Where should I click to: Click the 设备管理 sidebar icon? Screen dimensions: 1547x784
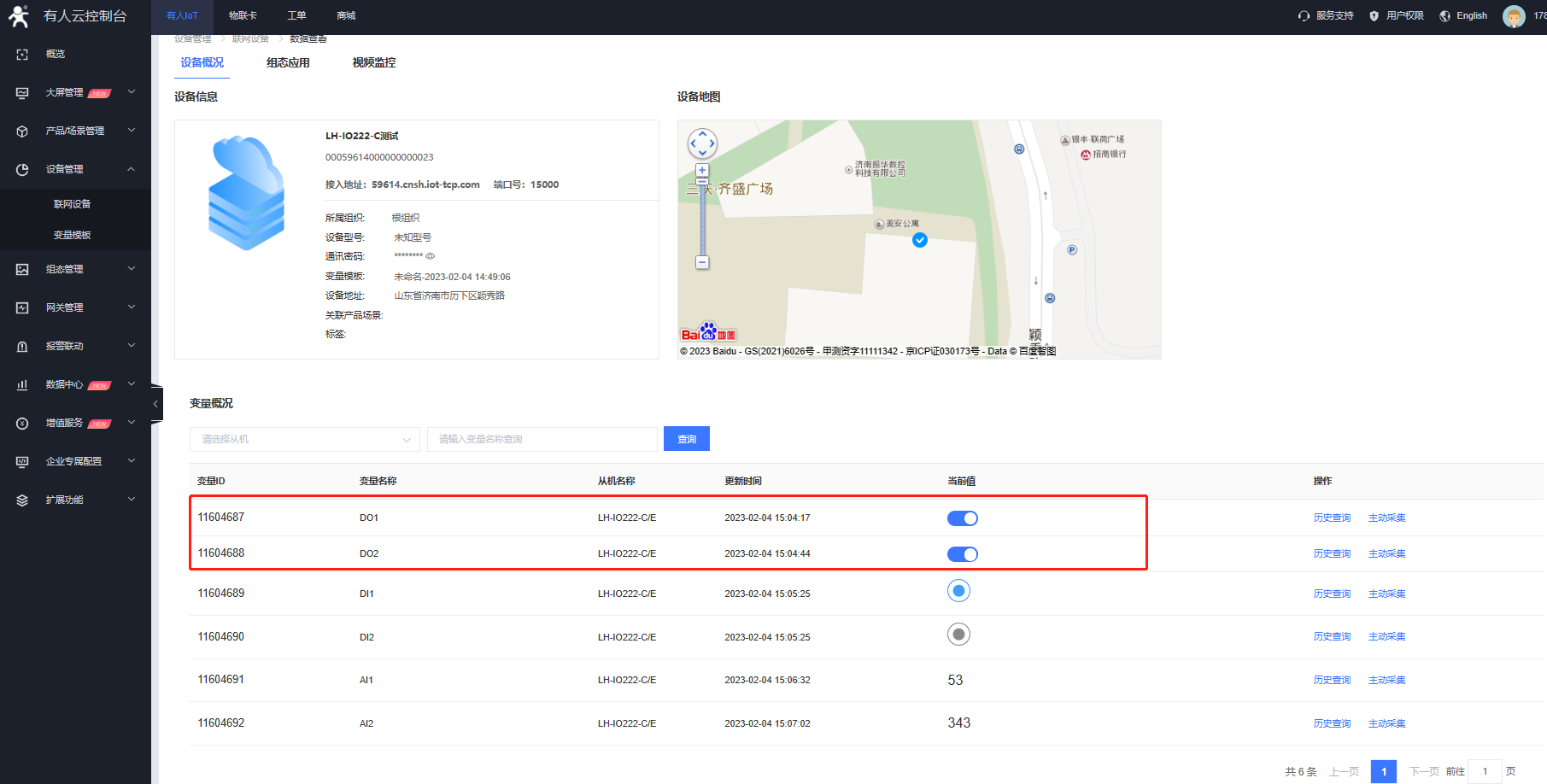[22, 169]
